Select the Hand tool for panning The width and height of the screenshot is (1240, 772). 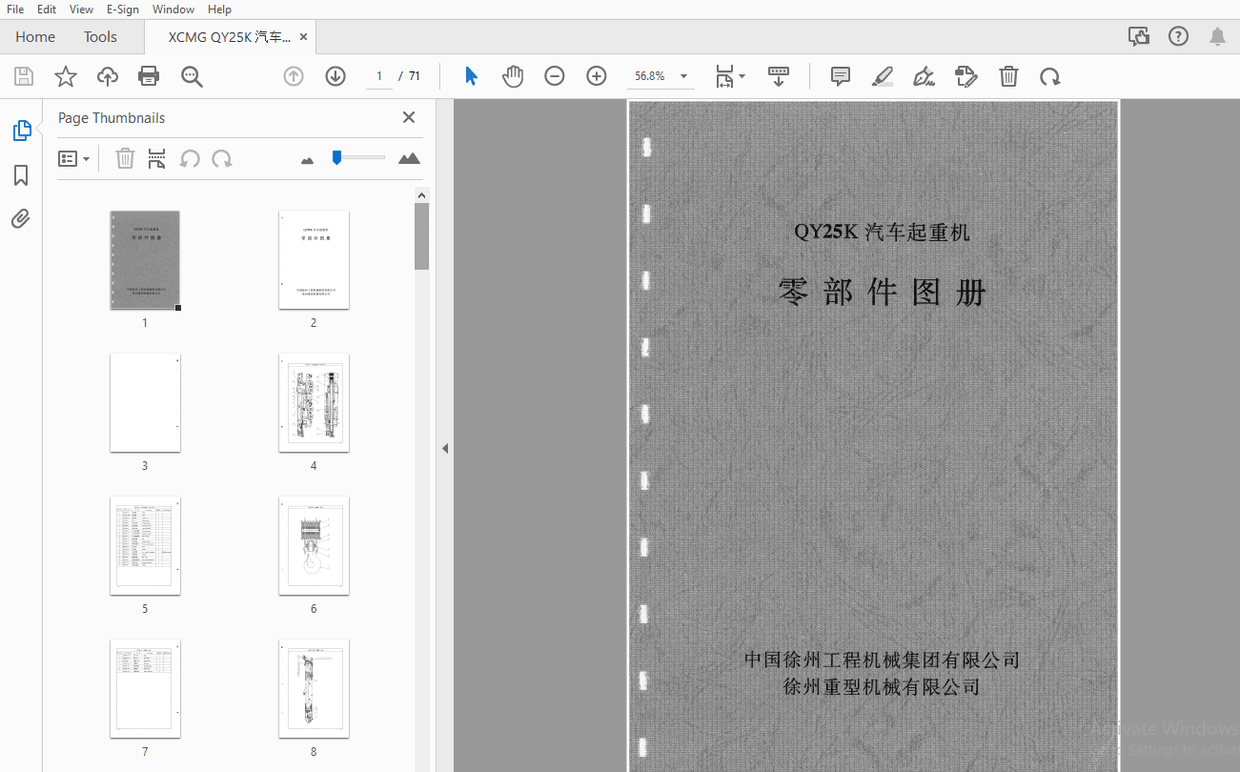tap(512, 76)
